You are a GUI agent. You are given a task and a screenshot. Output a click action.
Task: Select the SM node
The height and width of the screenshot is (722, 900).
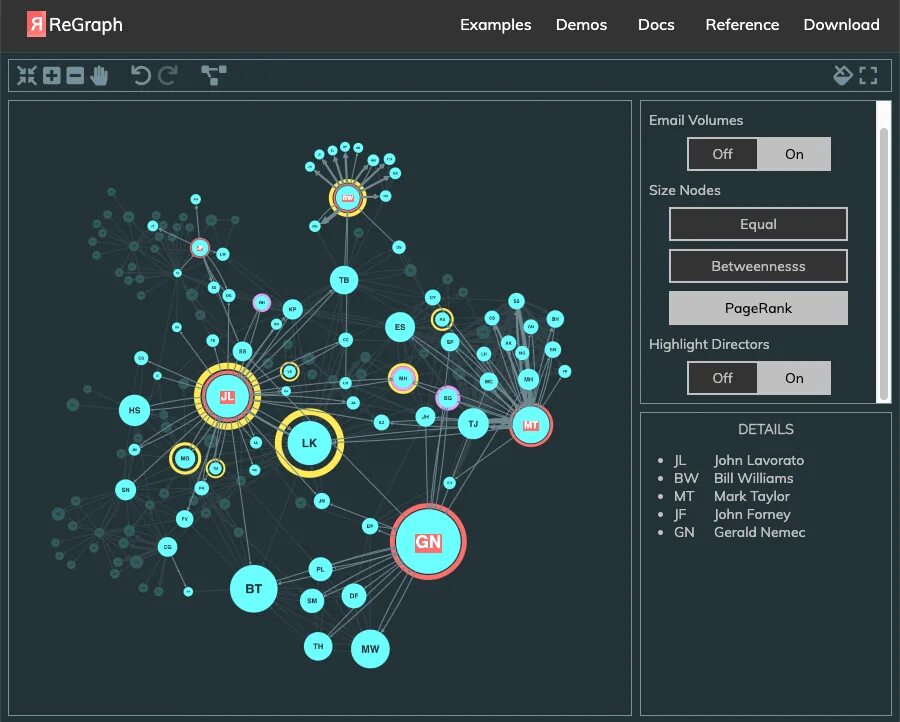[312, 601]
